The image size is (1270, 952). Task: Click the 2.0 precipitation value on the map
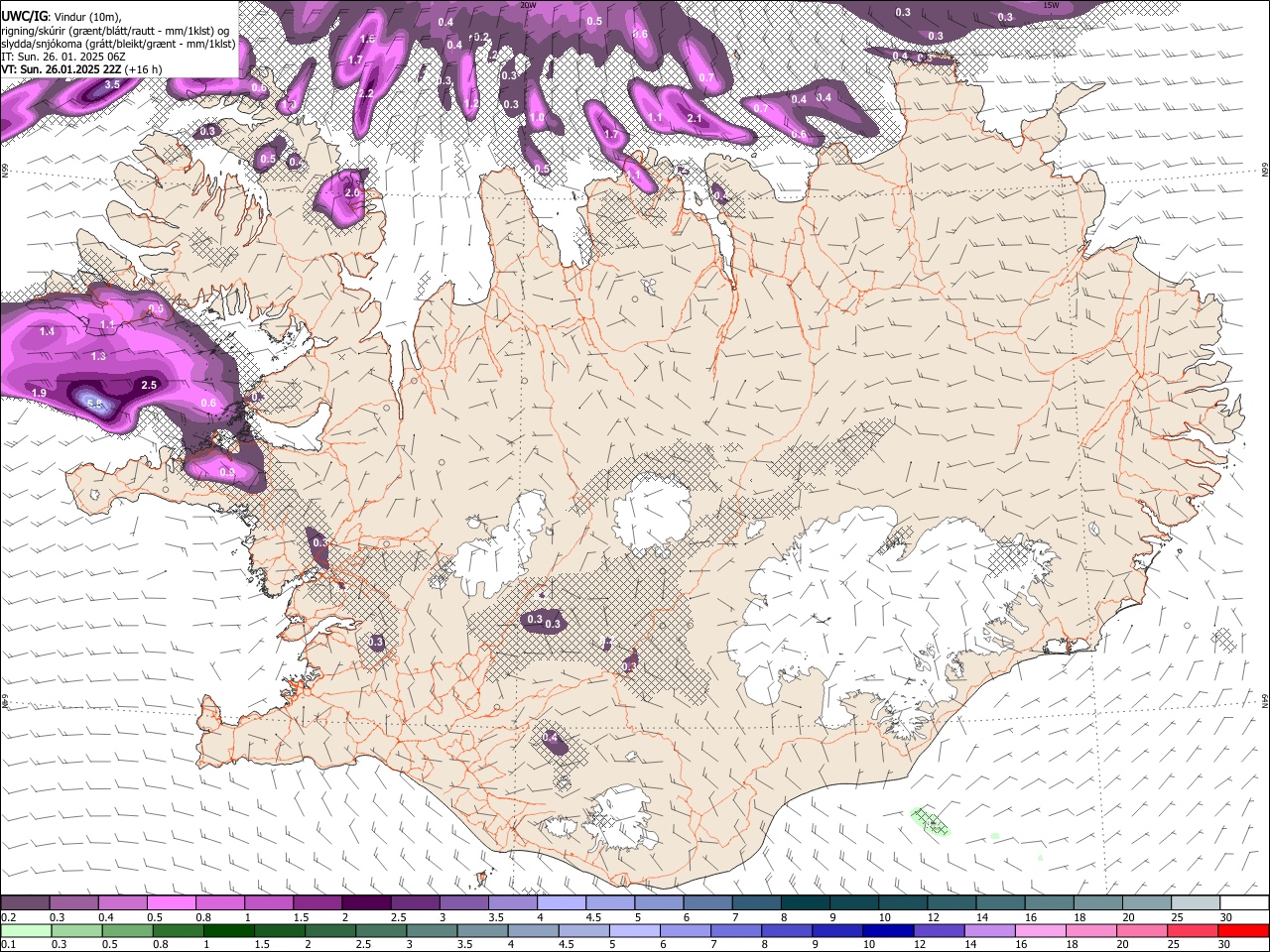tap(351, 192)
